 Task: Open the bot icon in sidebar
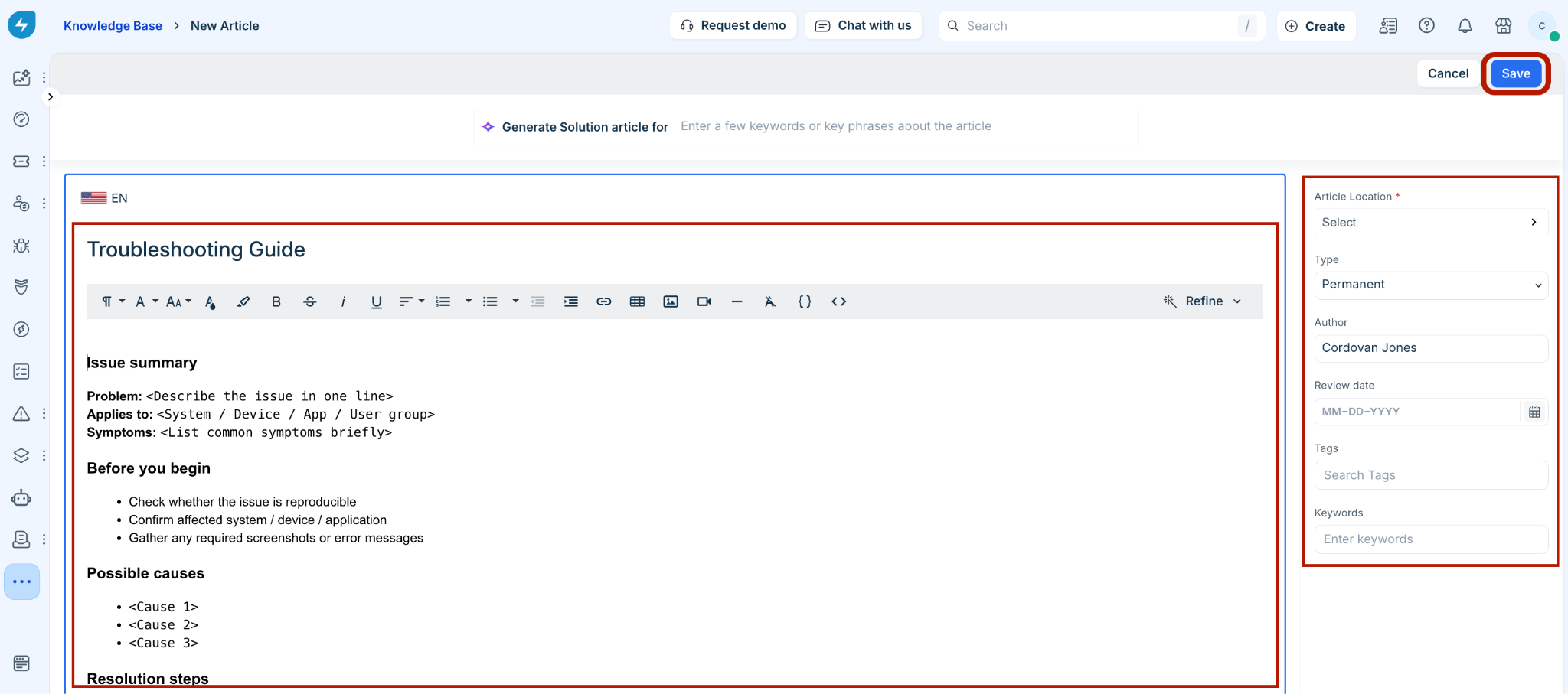(x=21, y=498)
